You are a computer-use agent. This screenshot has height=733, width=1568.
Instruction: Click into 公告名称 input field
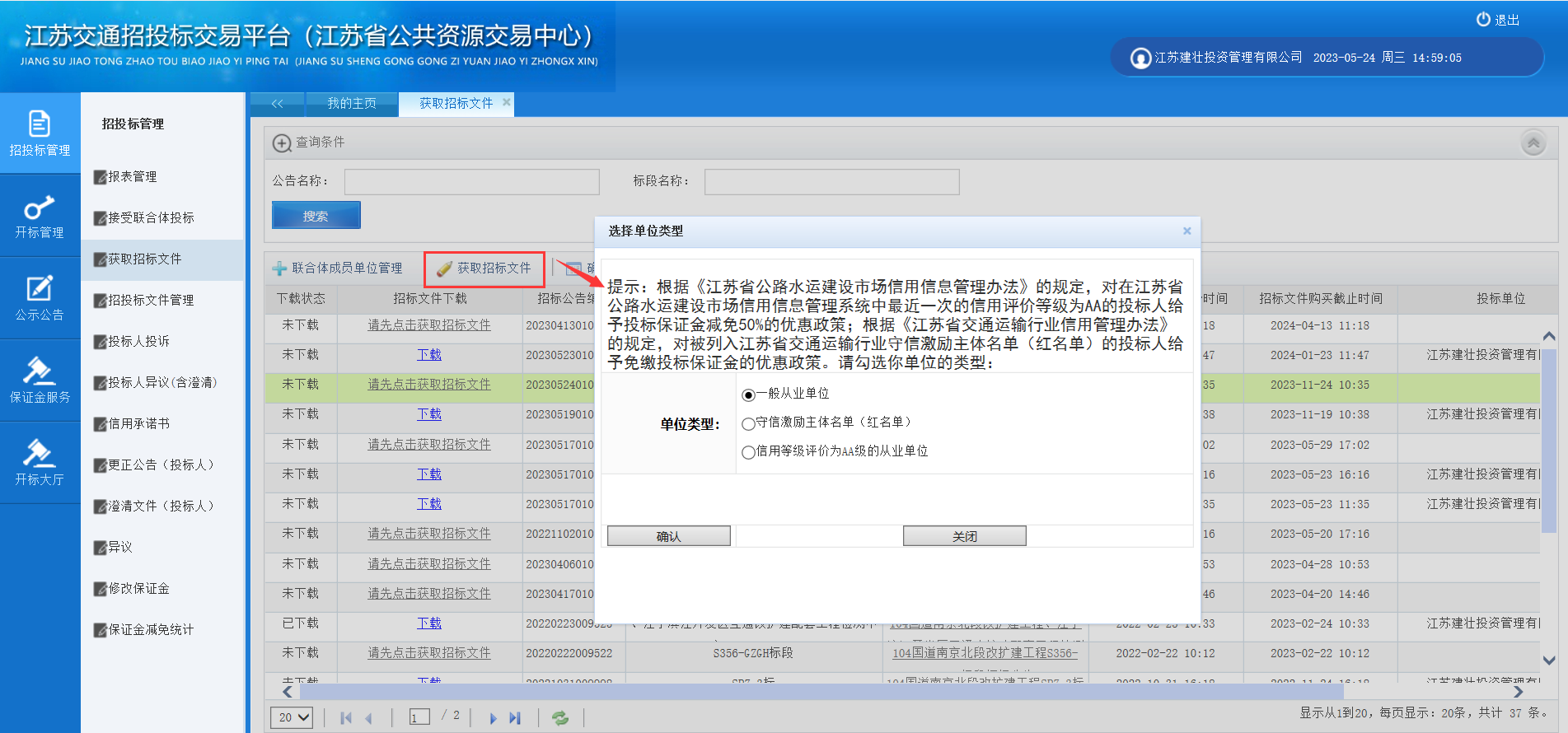tap(471, 182)
